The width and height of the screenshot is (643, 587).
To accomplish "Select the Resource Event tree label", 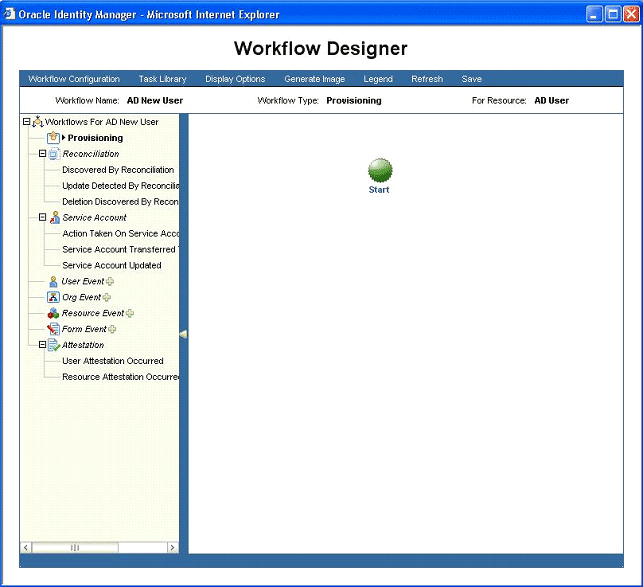I will pos(93,313).
